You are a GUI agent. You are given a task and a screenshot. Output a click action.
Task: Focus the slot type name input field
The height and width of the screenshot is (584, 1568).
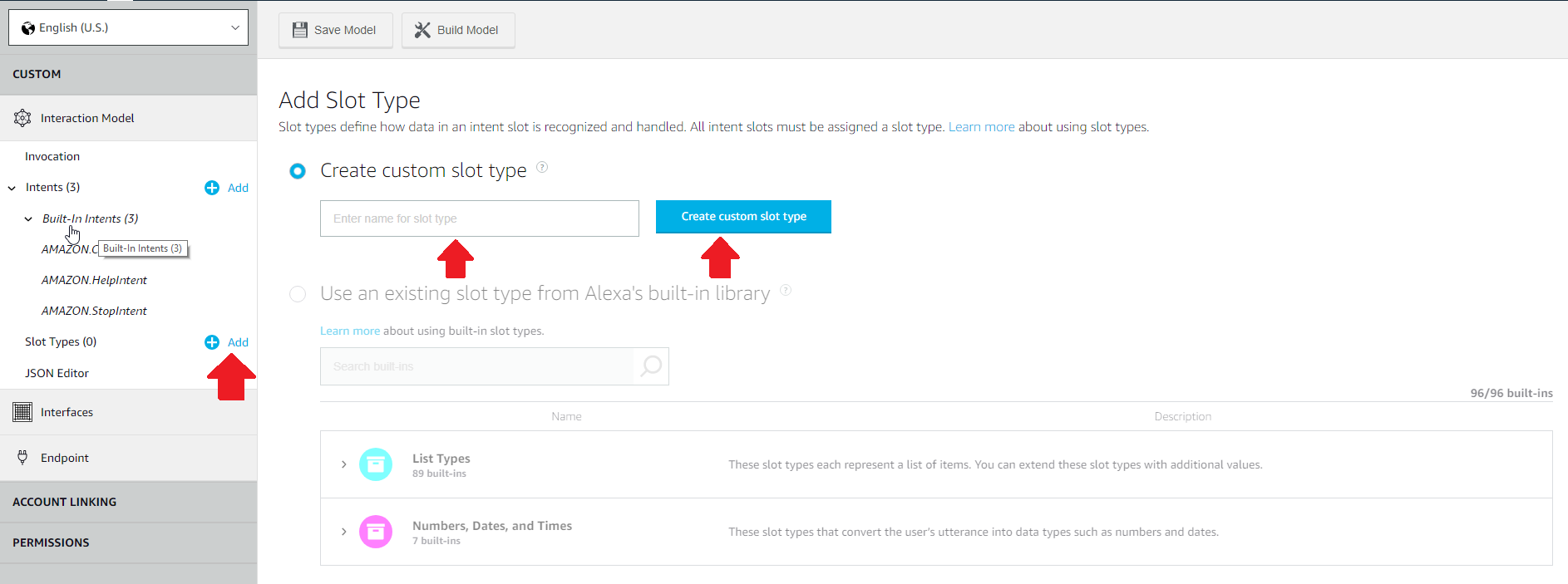(479, 218)
